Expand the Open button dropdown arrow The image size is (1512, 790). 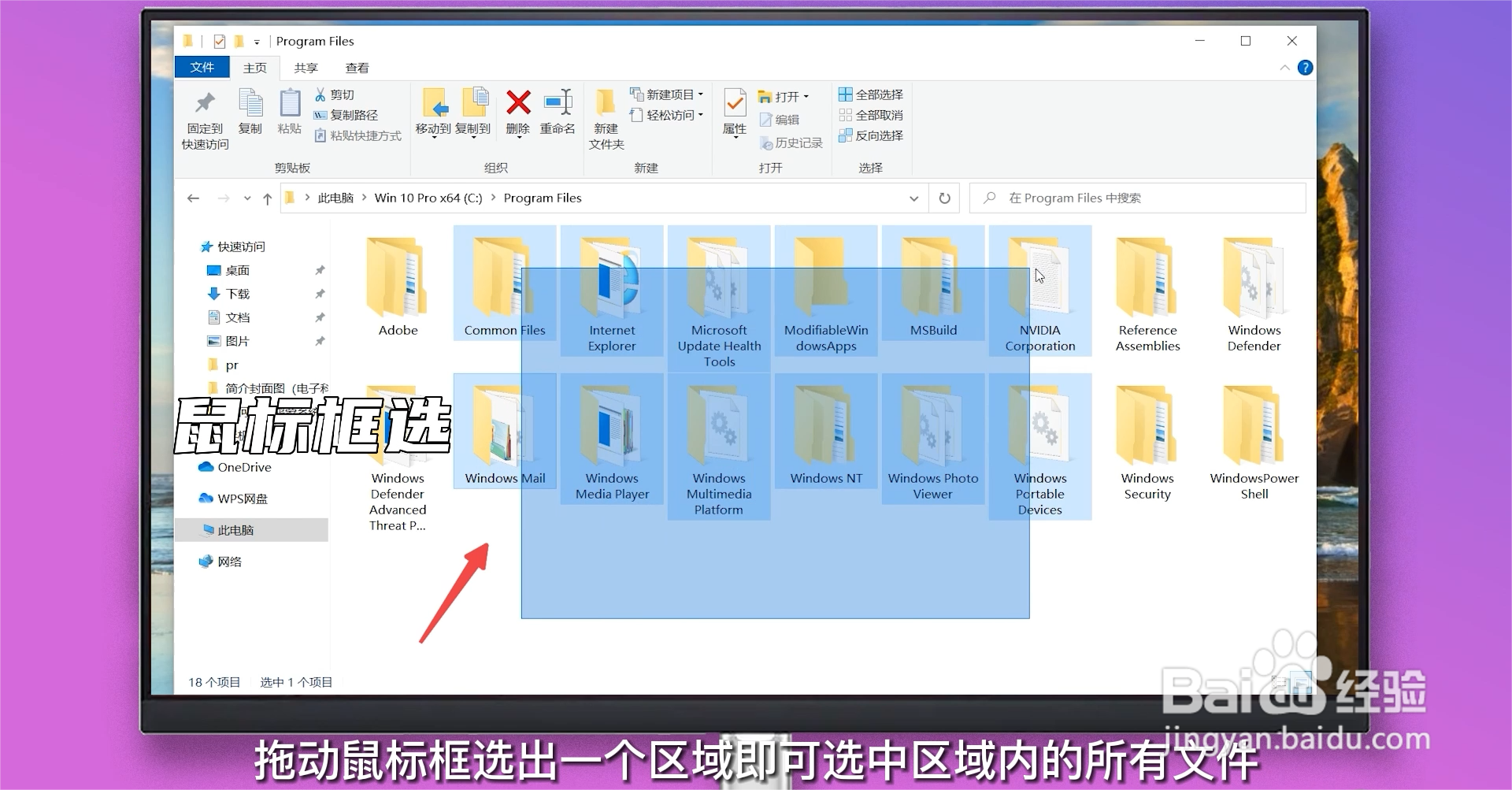click(806, 97)
